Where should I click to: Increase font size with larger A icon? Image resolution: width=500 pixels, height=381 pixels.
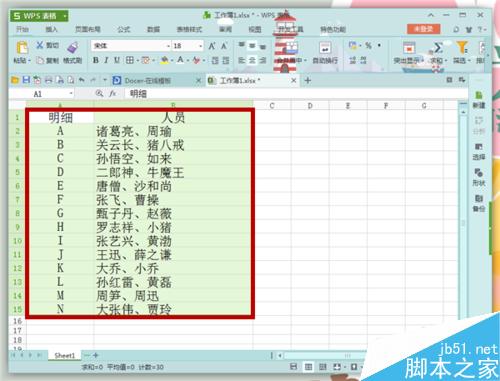(x=212, y=46)
